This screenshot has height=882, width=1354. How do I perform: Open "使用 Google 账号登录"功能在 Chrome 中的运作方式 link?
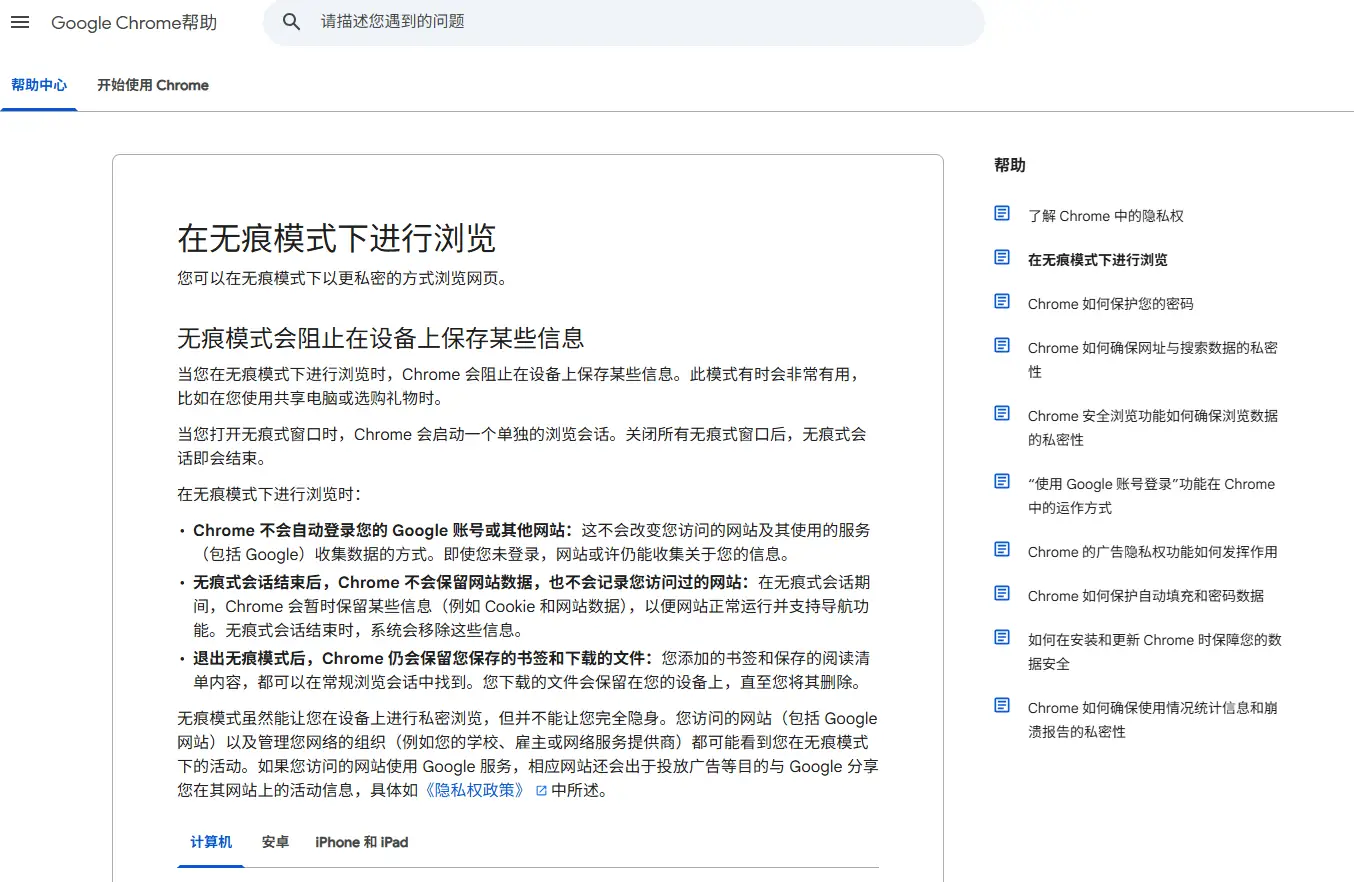point(1152,496)
